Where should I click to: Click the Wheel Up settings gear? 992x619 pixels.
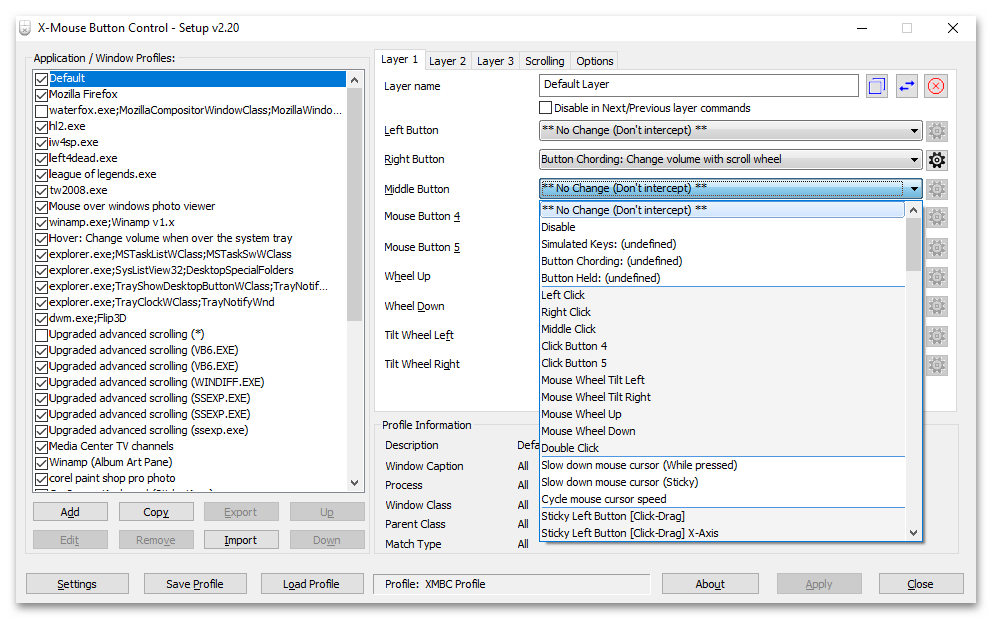pos(937,277)
